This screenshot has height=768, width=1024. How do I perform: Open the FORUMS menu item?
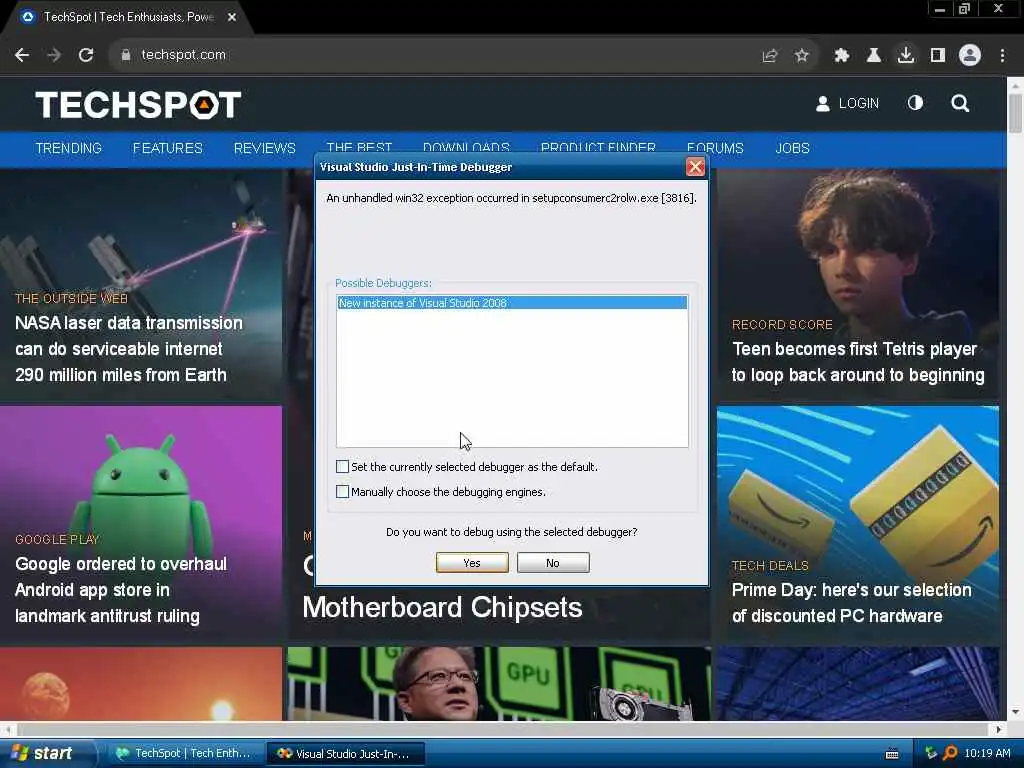click(x=715, y=148)
